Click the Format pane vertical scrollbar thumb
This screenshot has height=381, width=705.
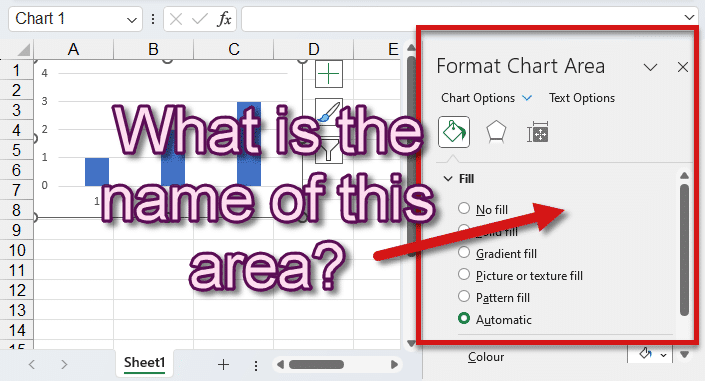[684, 250]
